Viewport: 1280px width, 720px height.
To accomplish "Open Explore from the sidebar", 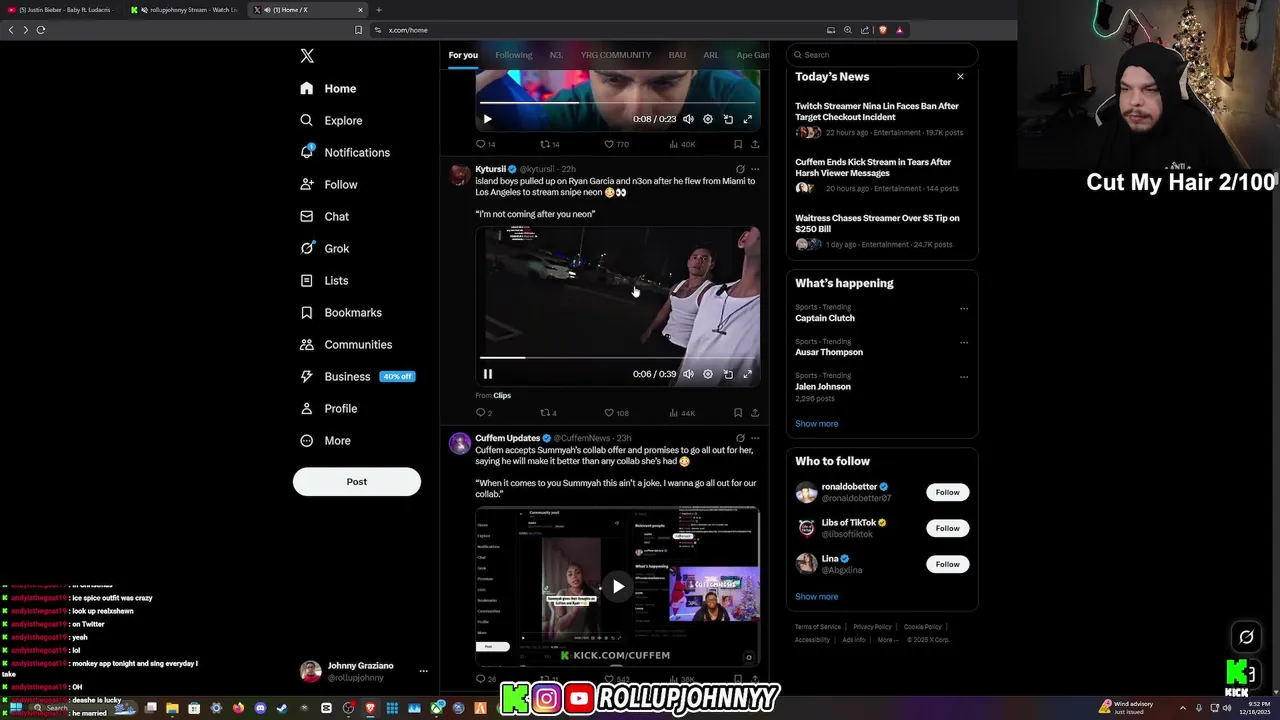I will pyautogui.click(x=331, y=120).
